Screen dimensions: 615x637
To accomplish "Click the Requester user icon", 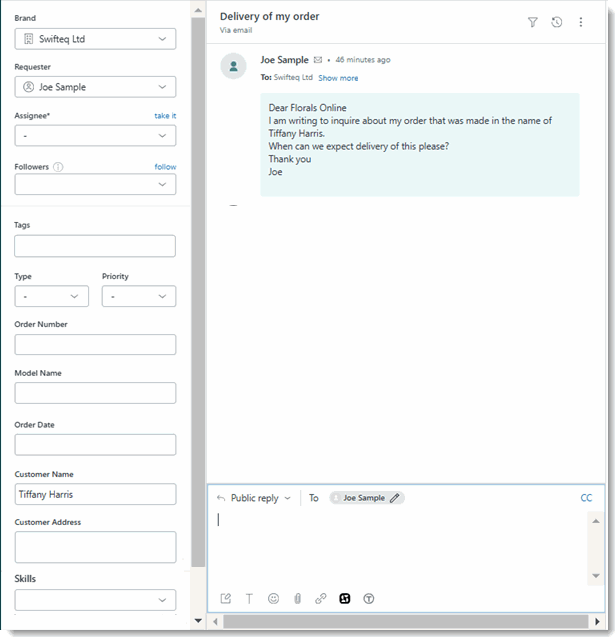I will pos(28,87).
